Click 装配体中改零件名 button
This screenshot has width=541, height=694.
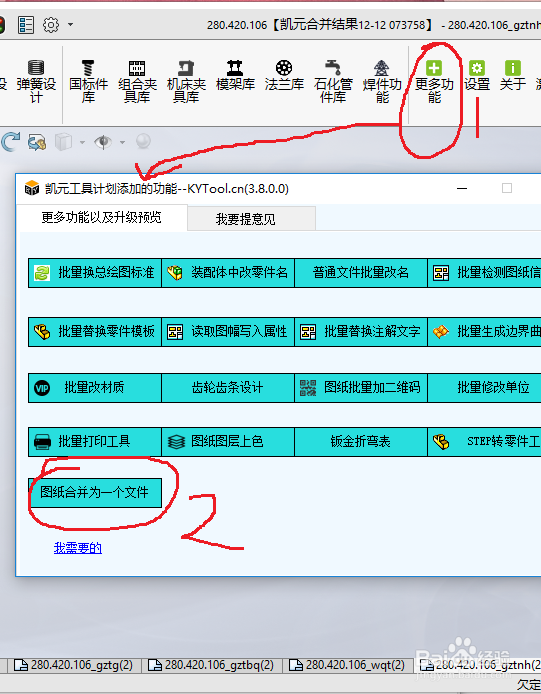click(228, 273)
